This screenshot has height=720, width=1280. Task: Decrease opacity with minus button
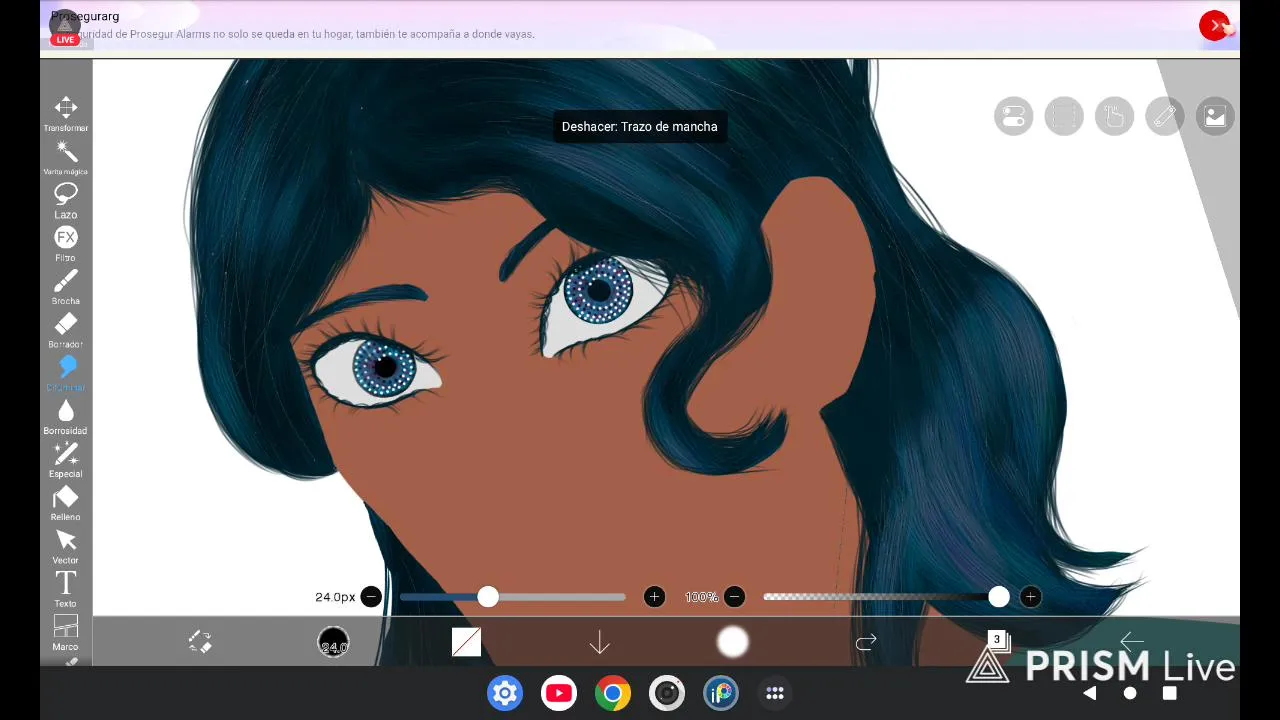pos(734,597)
